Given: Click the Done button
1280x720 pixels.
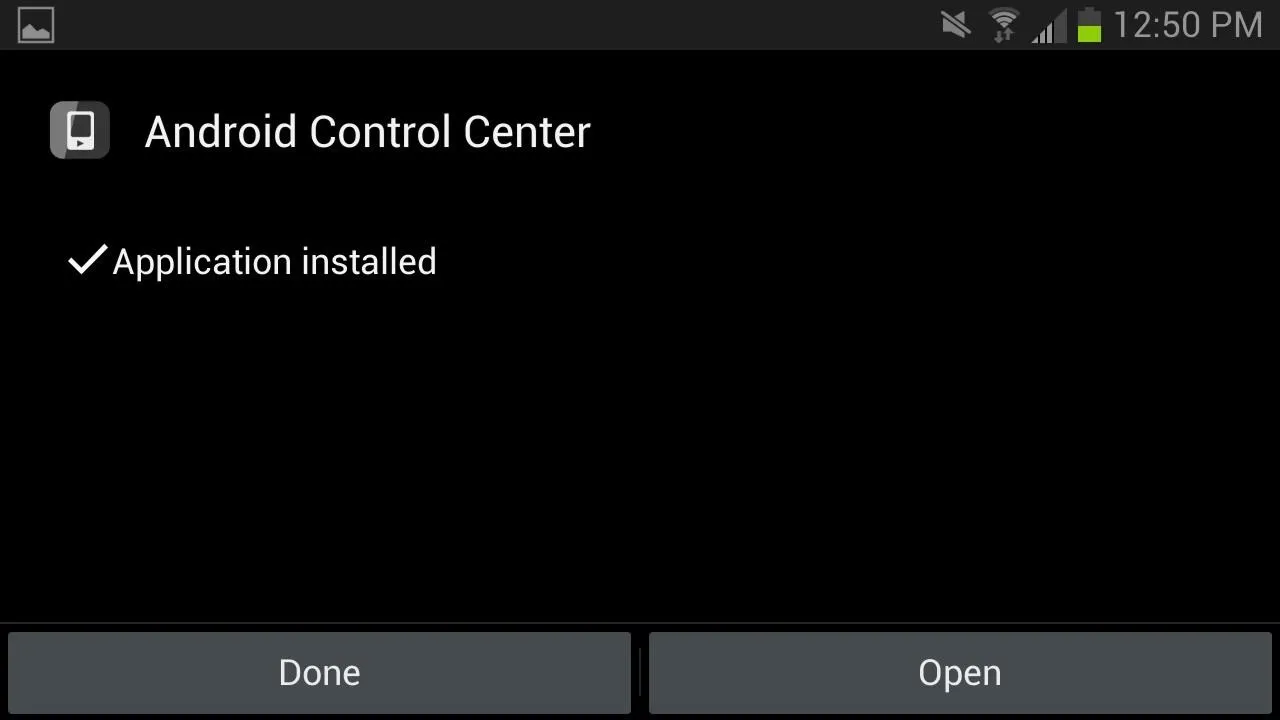Looking at the screenshot, I should 319,673.
